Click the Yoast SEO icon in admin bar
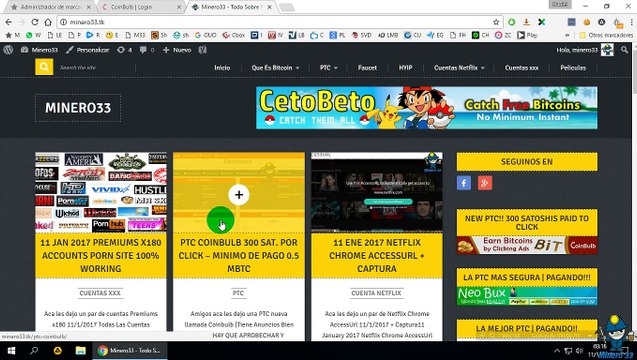 pyautogui.click(x=203, y=50)
